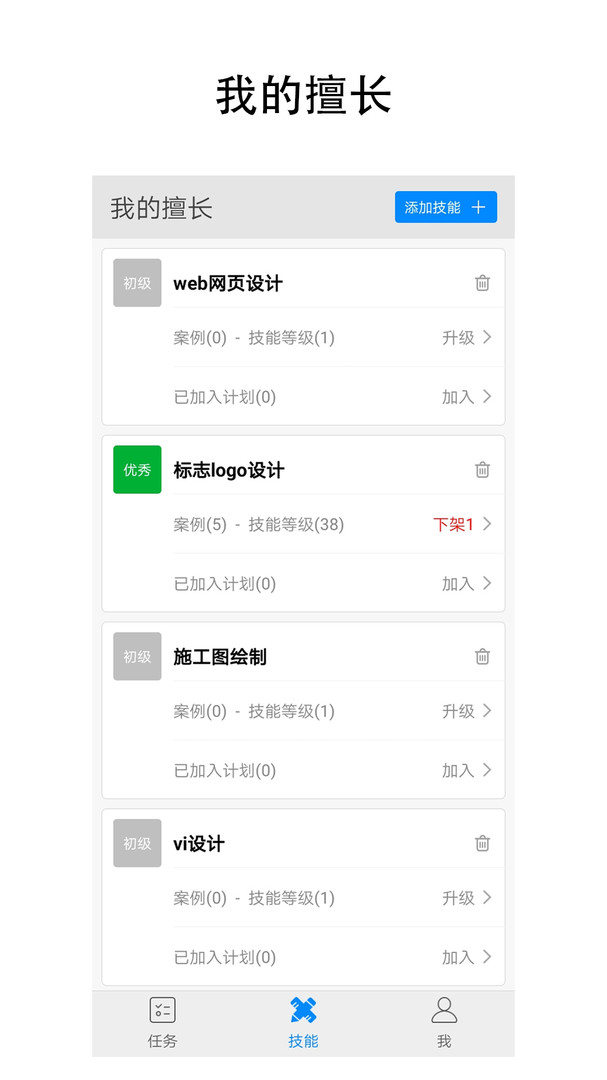Open 升级 arrow for vi设计

click(487, 898)
